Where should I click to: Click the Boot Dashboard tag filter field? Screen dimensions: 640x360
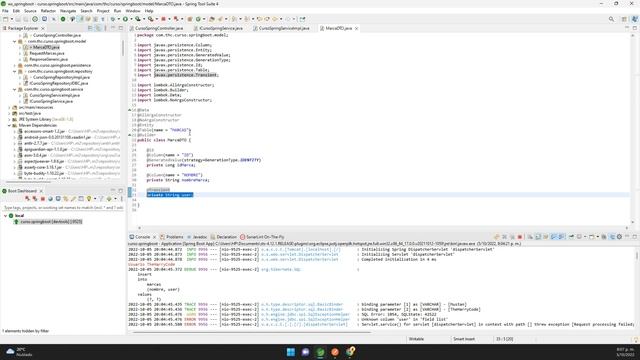point(63,208)
